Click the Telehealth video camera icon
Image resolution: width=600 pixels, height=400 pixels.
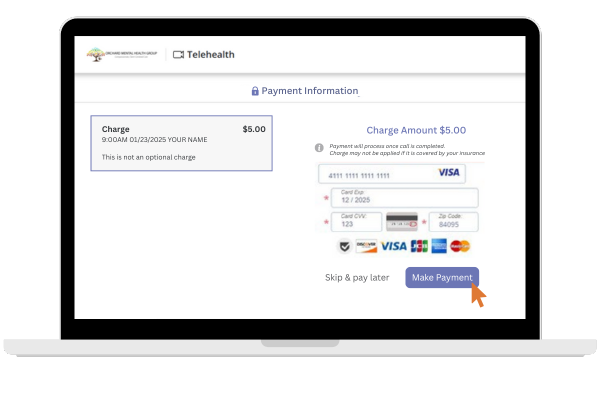pyautogui.click(x=178, y=55)
